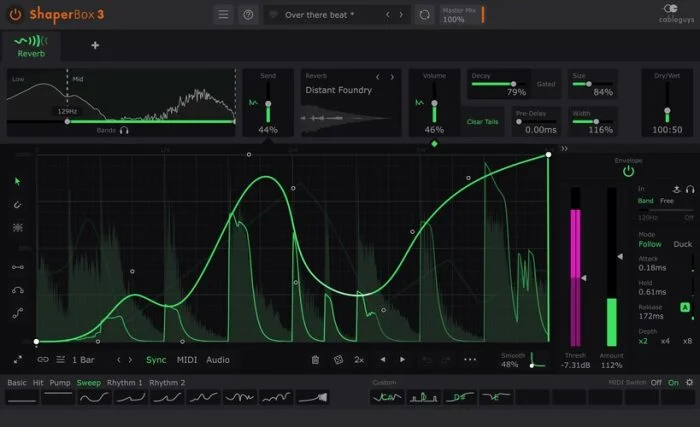Delete wave with trash icon
The height and width of the screenshot is (427, 700).
pos(315,360)
